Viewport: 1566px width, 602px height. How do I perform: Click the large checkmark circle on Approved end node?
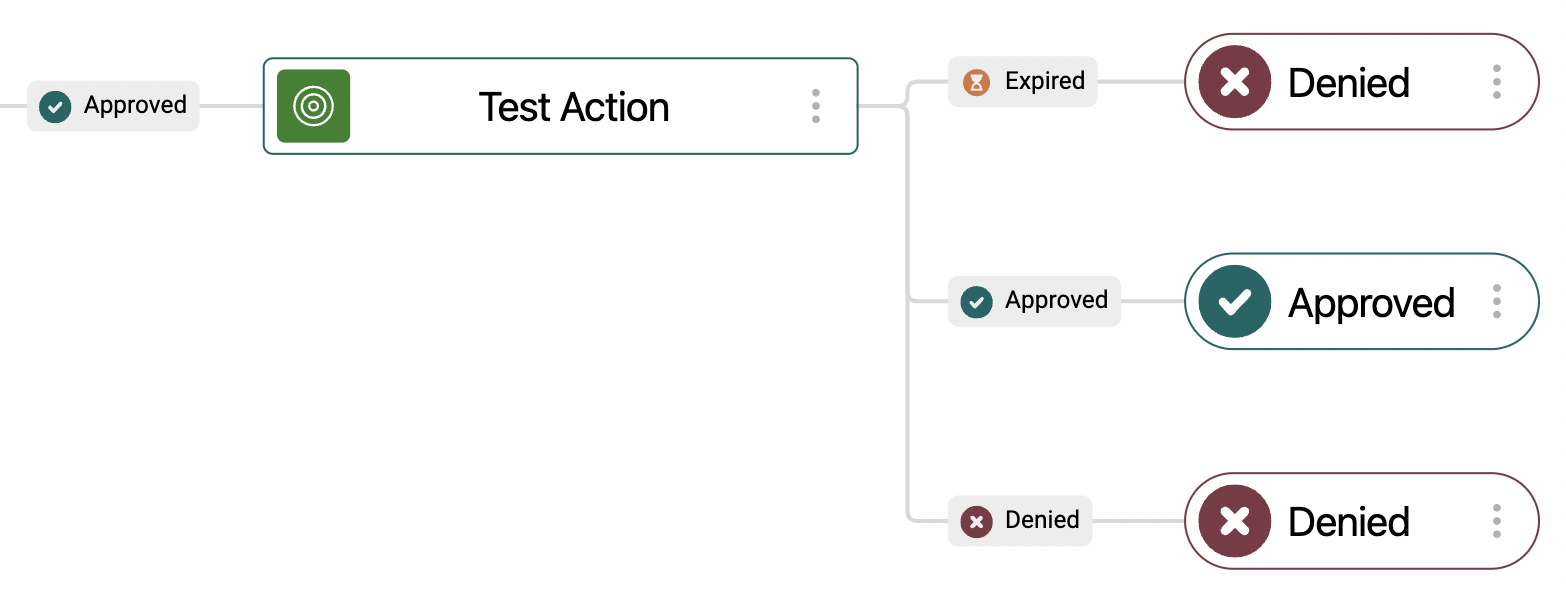point(1235,301)
